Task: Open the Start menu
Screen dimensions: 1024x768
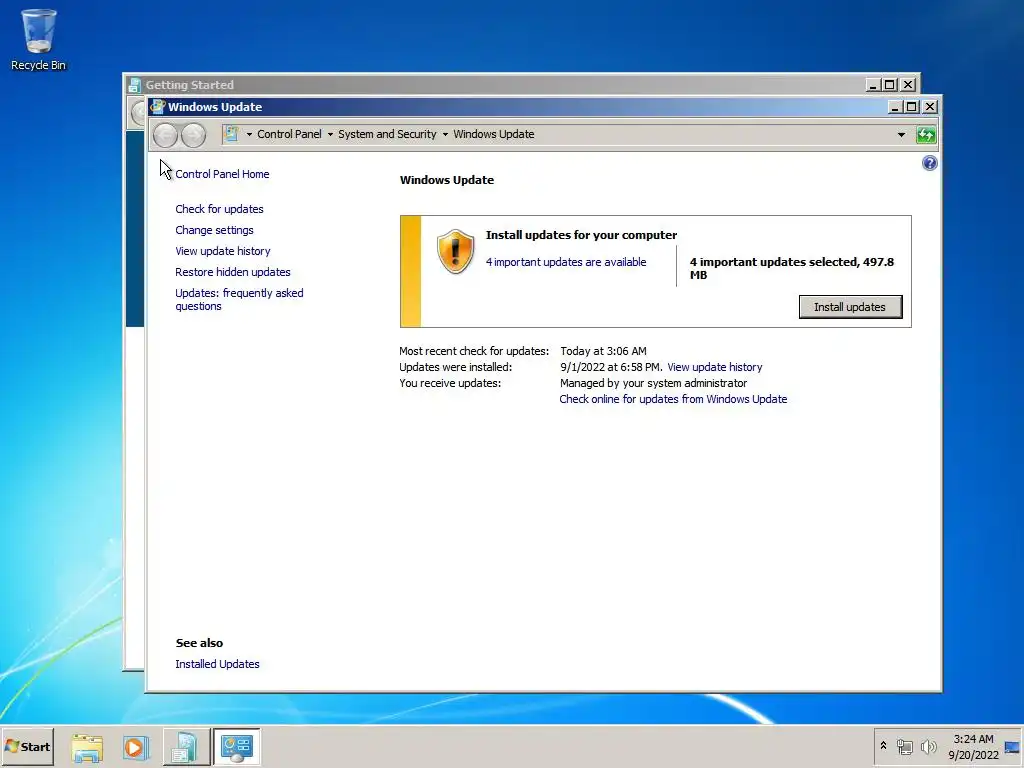Action: (x=27, y=747)
